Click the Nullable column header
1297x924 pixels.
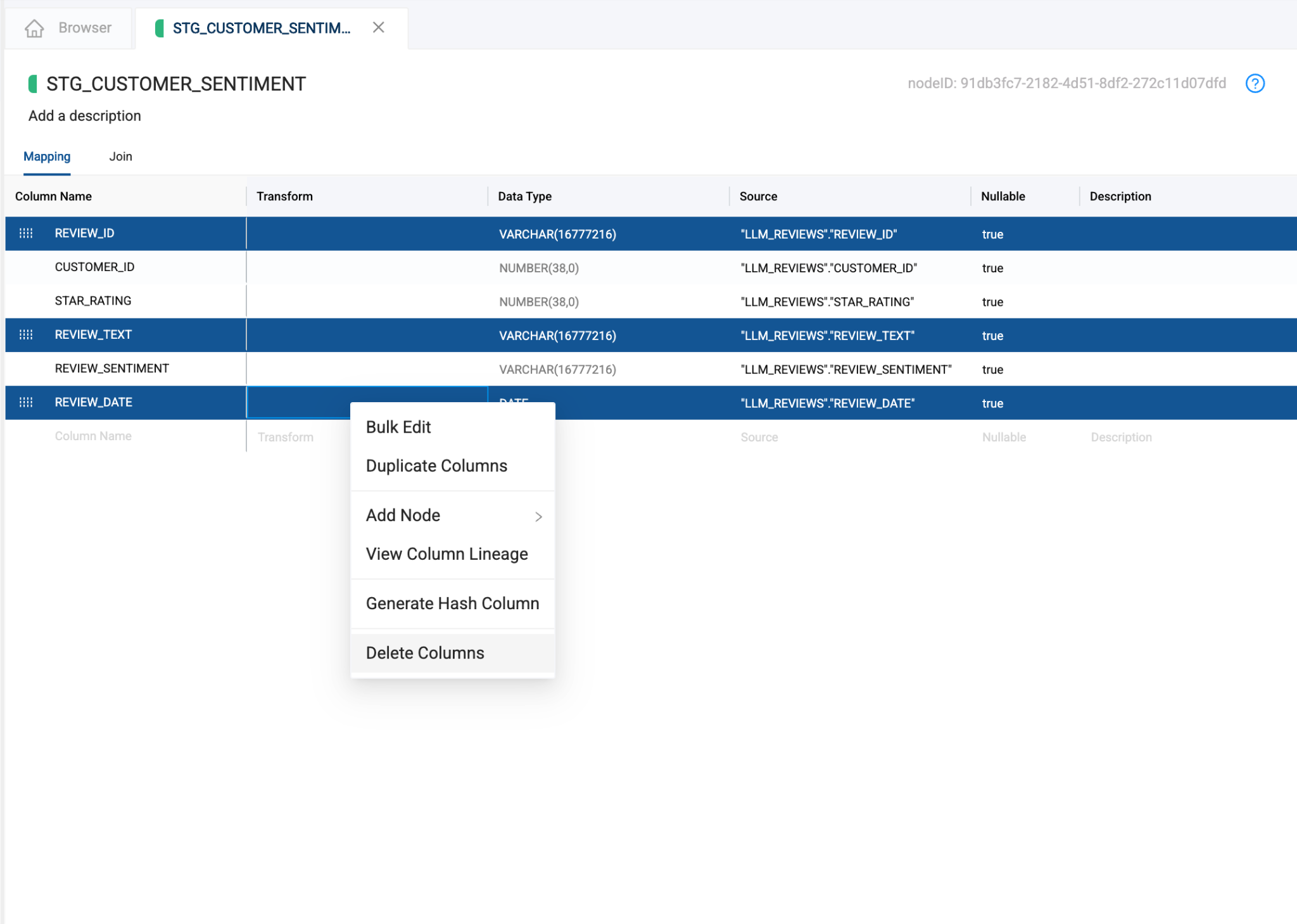point(1003,196)
